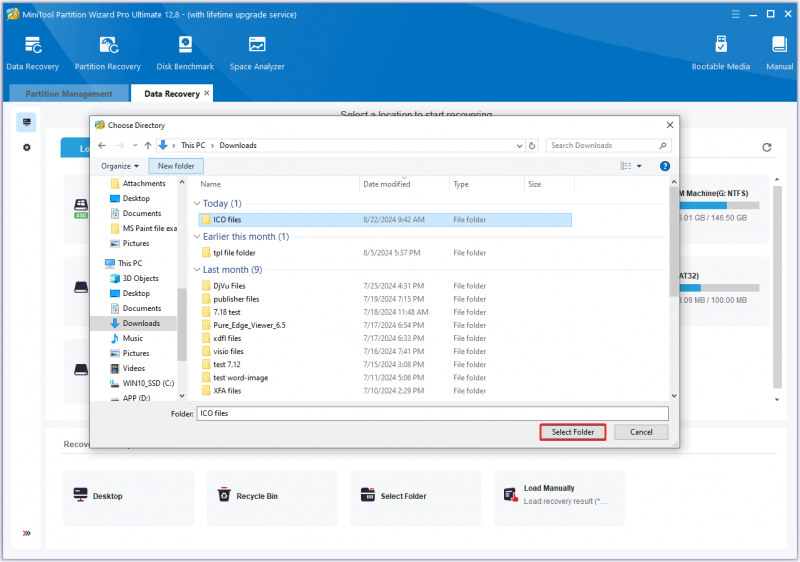Viewport: 800px width, 562px height.
Task: Click the blue help question mark icon
Action: coord(664,166)
